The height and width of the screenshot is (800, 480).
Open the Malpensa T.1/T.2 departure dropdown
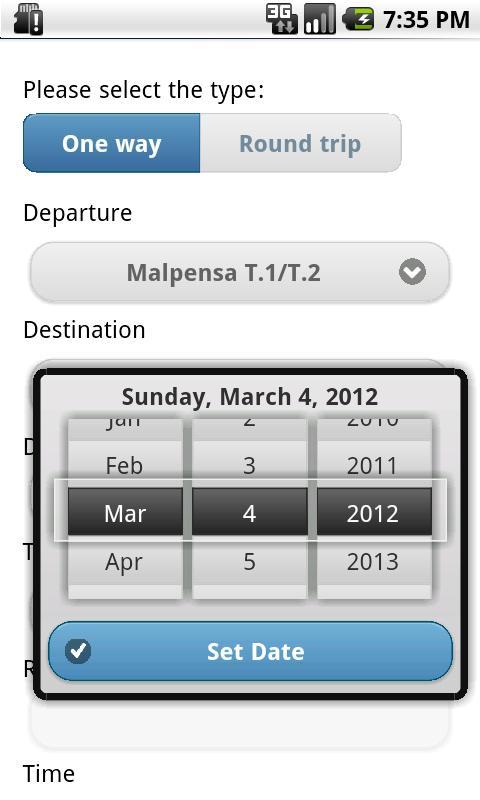tap(240, 272)
